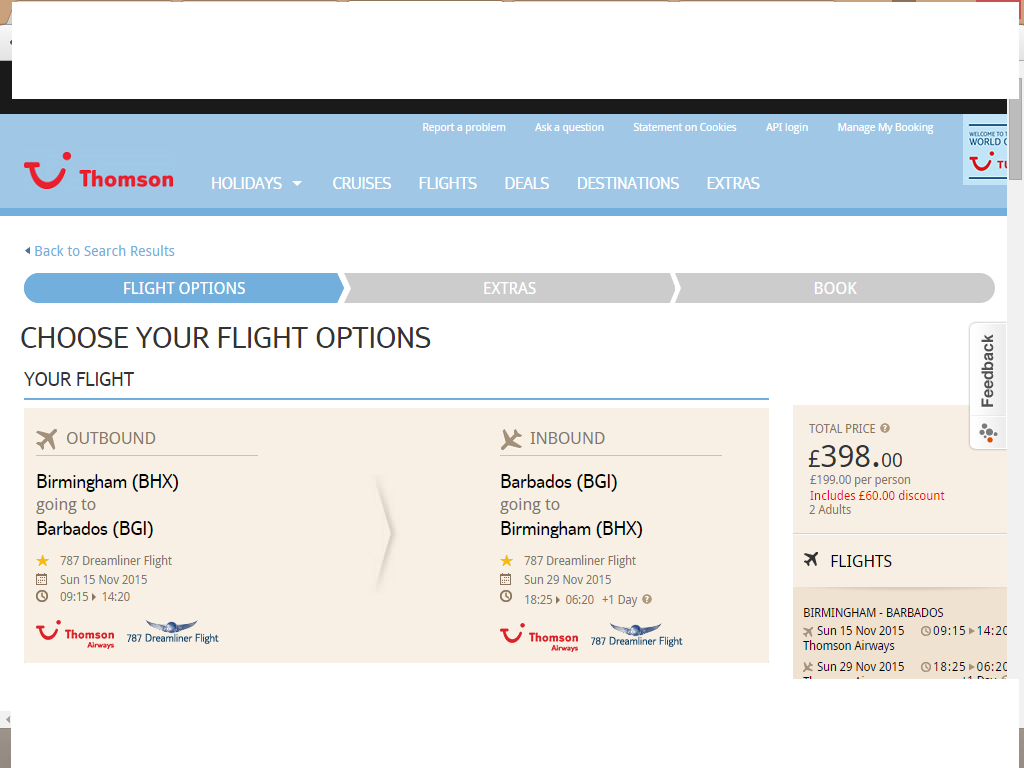Click the dots icon under the Feedback tab

(988, 433)
